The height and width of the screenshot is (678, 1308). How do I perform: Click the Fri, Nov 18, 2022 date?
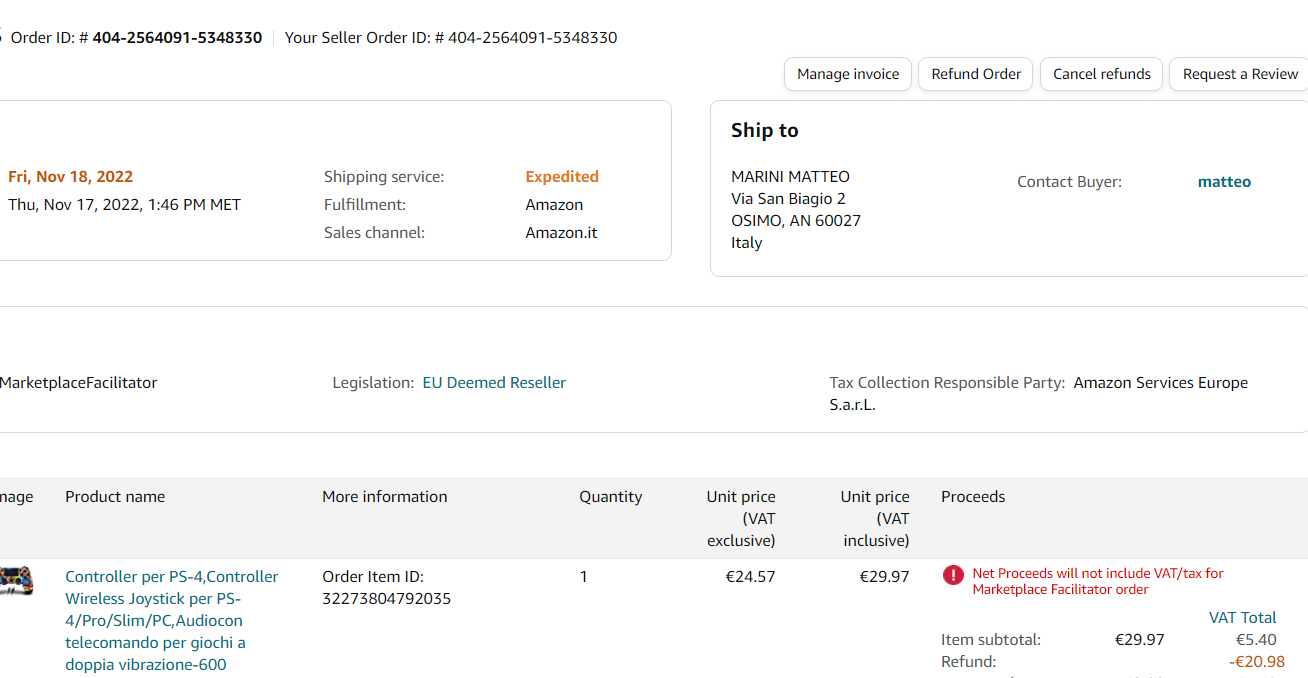(70, 177)
